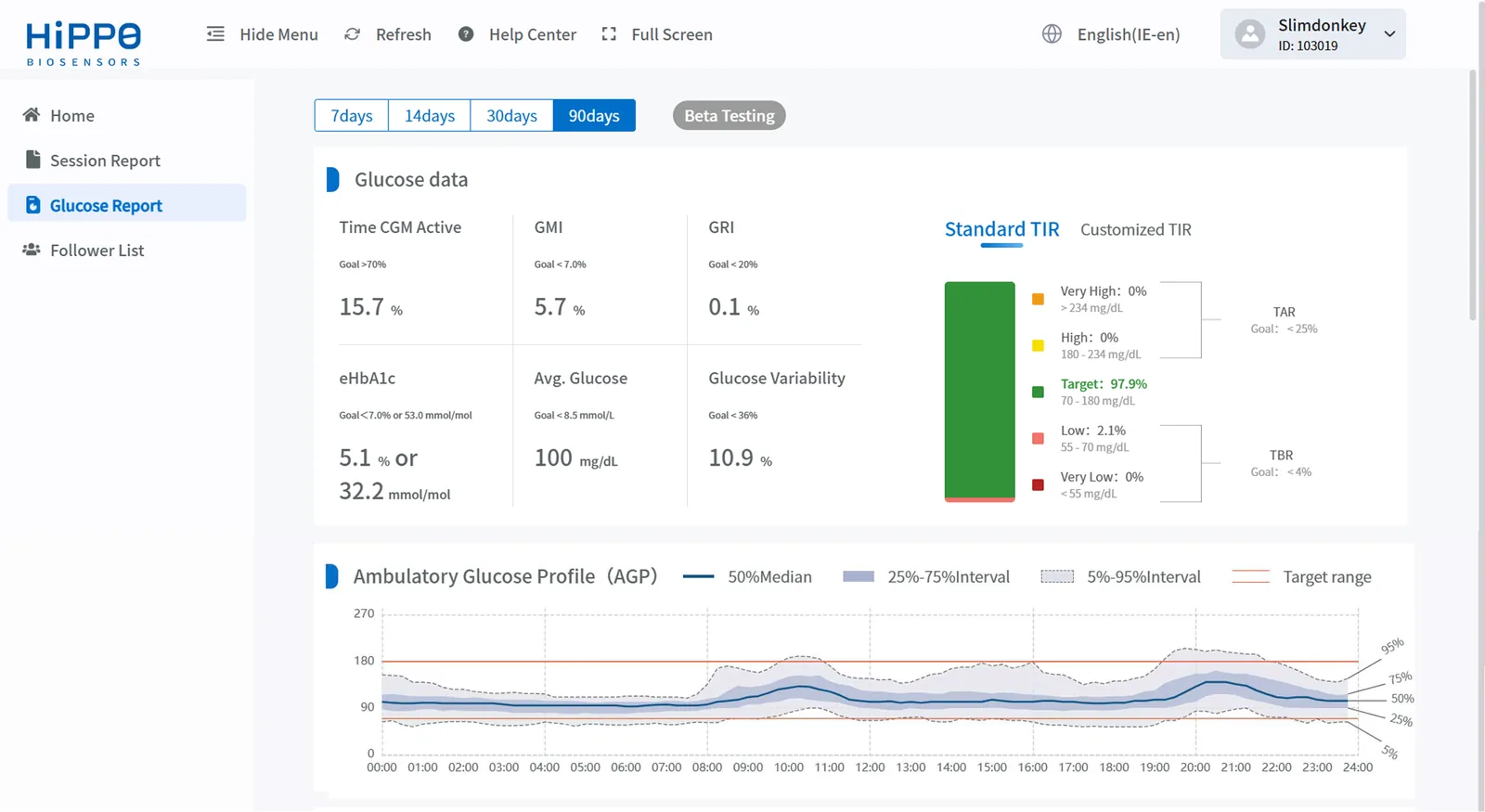
Task: Click the Hide Menu label
Action: tap(278, 34)
